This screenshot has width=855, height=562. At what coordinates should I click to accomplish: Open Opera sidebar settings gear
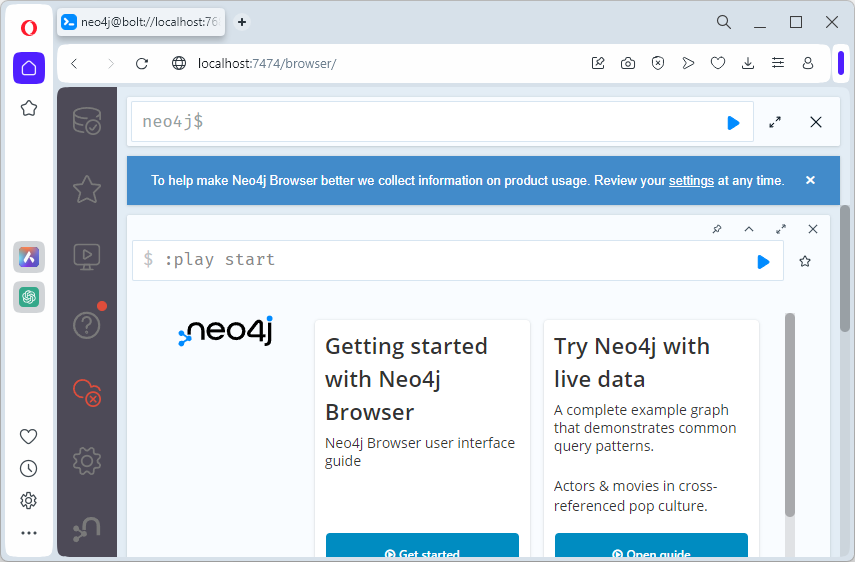click(28, 500)
